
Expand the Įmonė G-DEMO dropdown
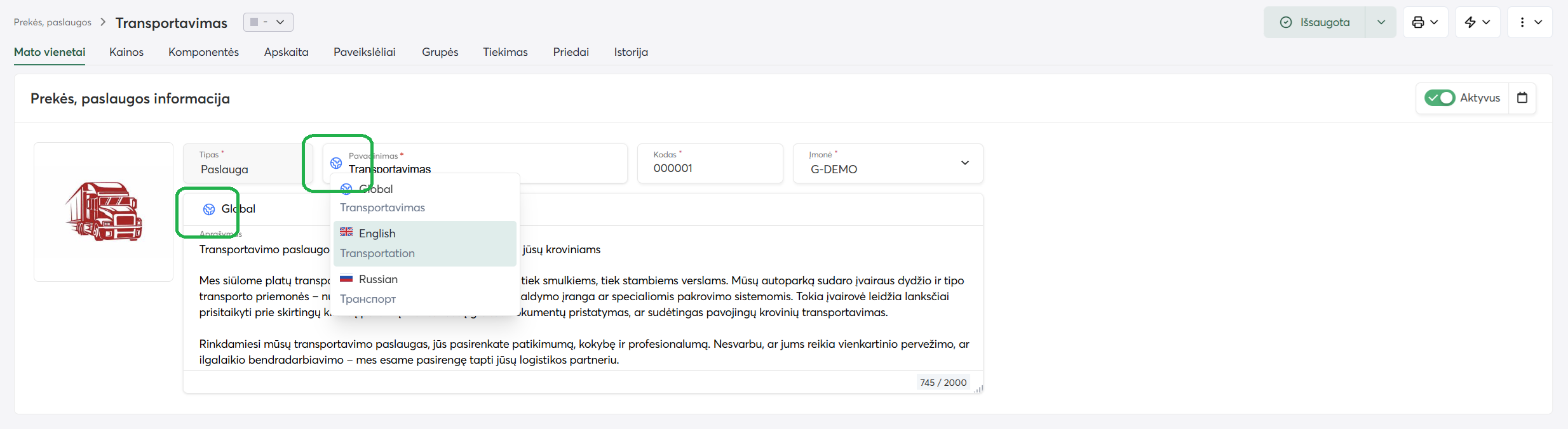click(964, 163)
